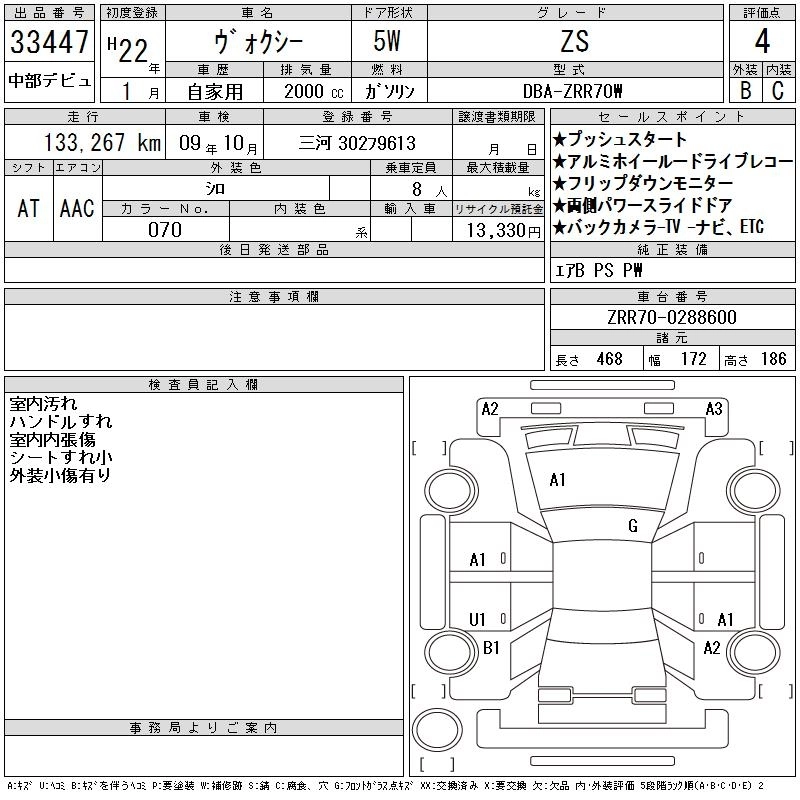The width and height of the screenshot is (800, 800).
Task: Select the U1 dent mark on the car diagram
Action: [477, 619]
